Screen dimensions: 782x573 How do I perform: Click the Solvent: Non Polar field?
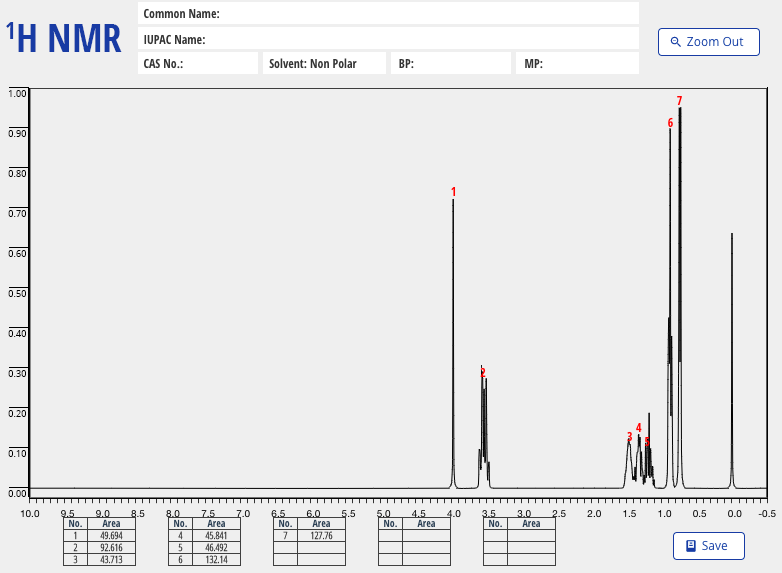[x=324, y=63]
